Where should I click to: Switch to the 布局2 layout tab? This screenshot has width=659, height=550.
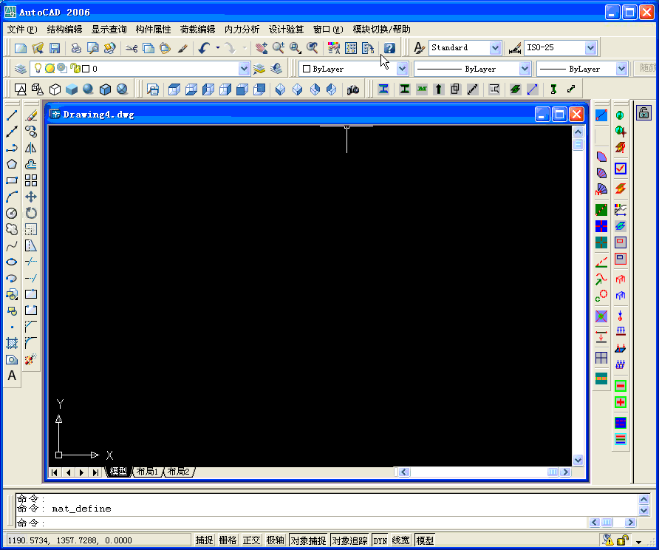click(179, 472)
